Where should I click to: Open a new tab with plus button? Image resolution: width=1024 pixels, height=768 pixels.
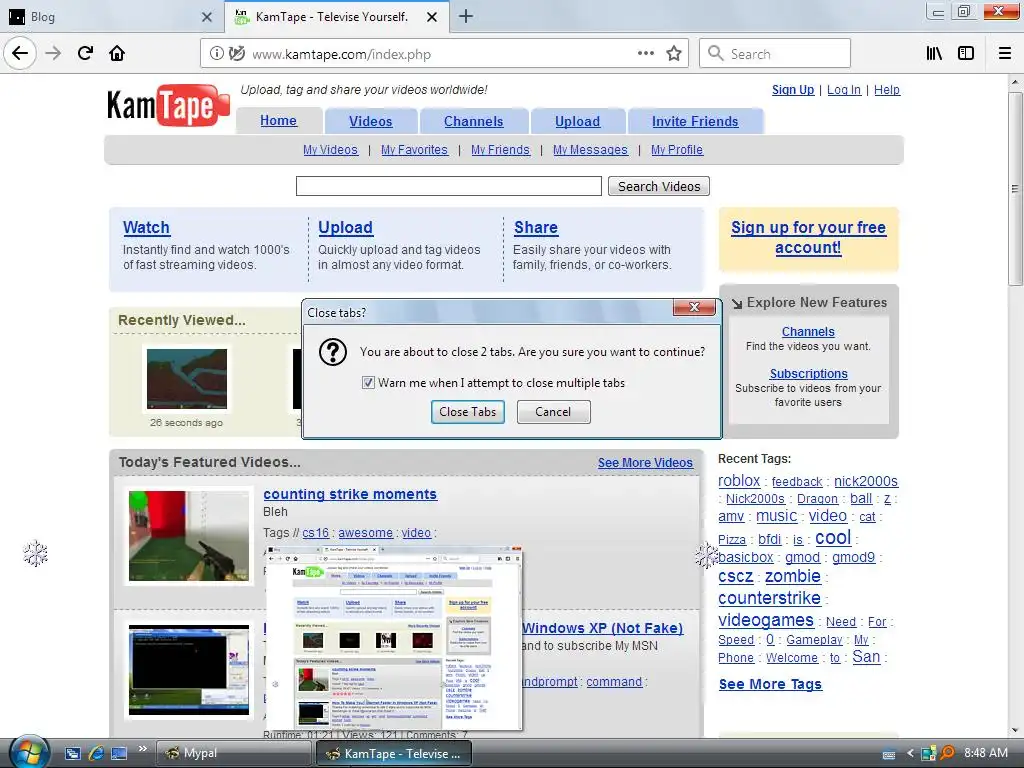(466, 16)
